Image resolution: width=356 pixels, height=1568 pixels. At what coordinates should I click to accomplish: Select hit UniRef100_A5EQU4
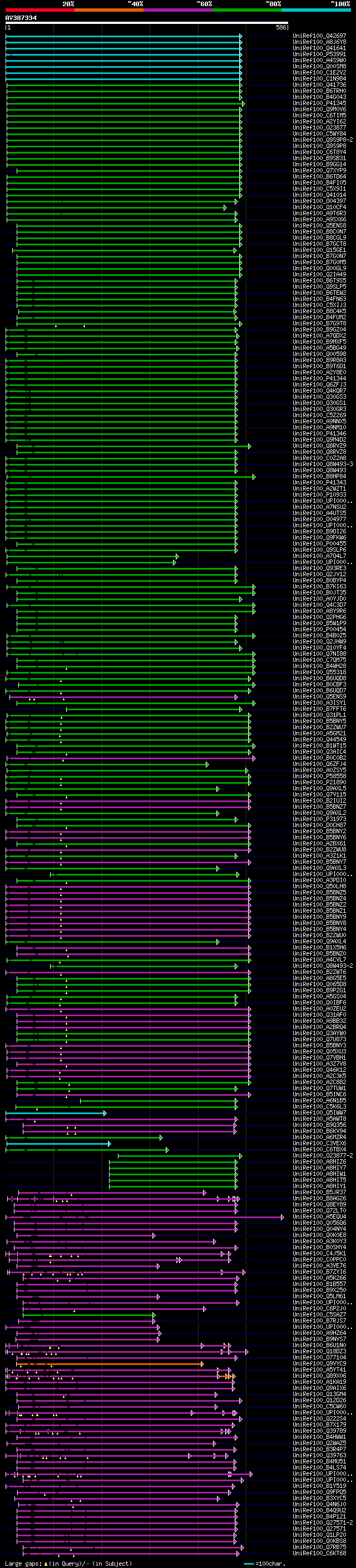[x=319, y=1217]
